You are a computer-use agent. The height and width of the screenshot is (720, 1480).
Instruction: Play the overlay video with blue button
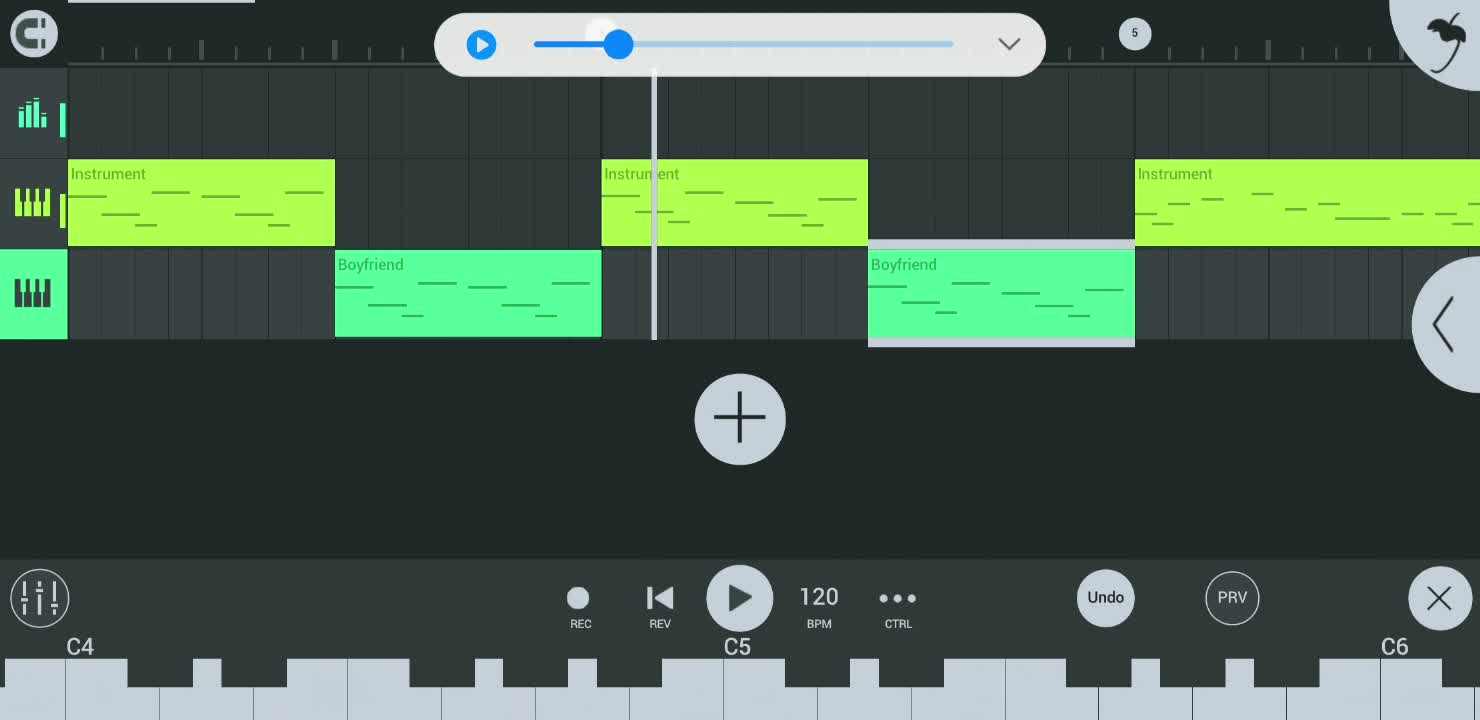click(481, 44)
